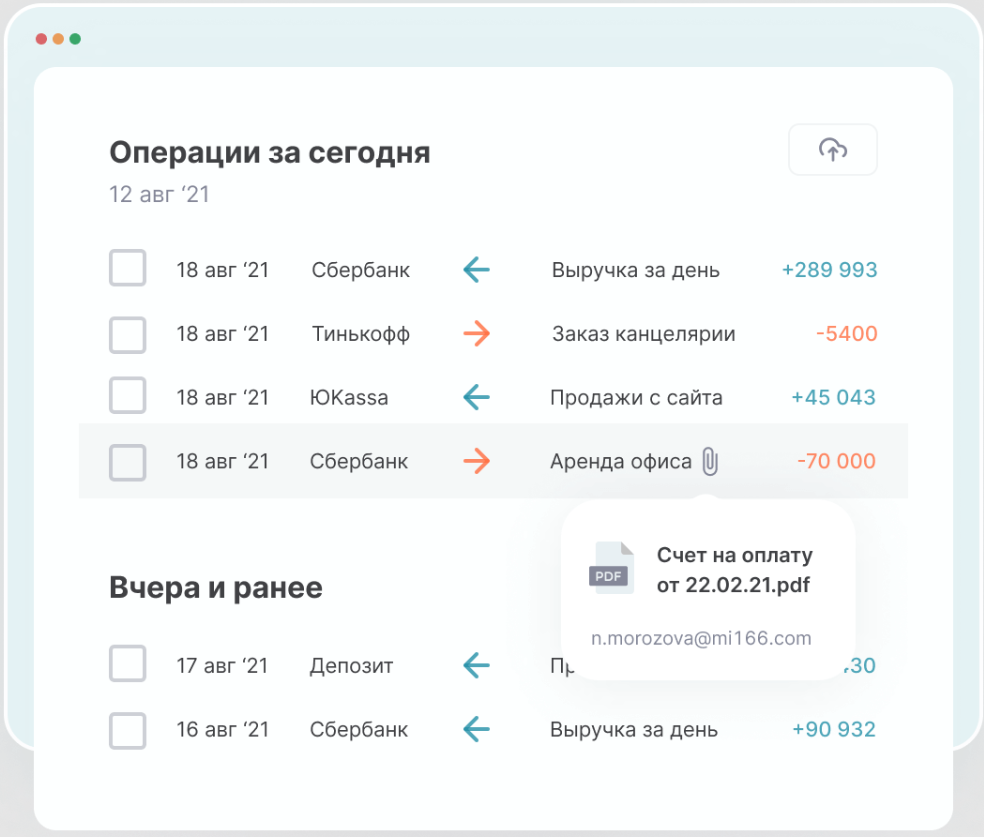The height and width of the screenshot is (837, 984).
Task: Click date 17 авг '21
Action: pyautogui.click(x=222, y=665)
